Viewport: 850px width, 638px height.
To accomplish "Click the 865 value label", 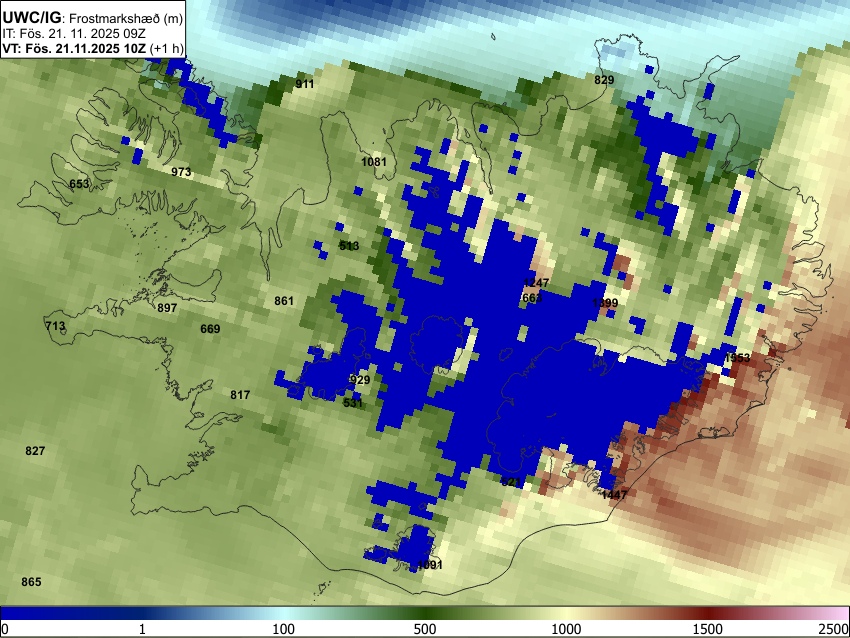I will (x=31, y=582).
